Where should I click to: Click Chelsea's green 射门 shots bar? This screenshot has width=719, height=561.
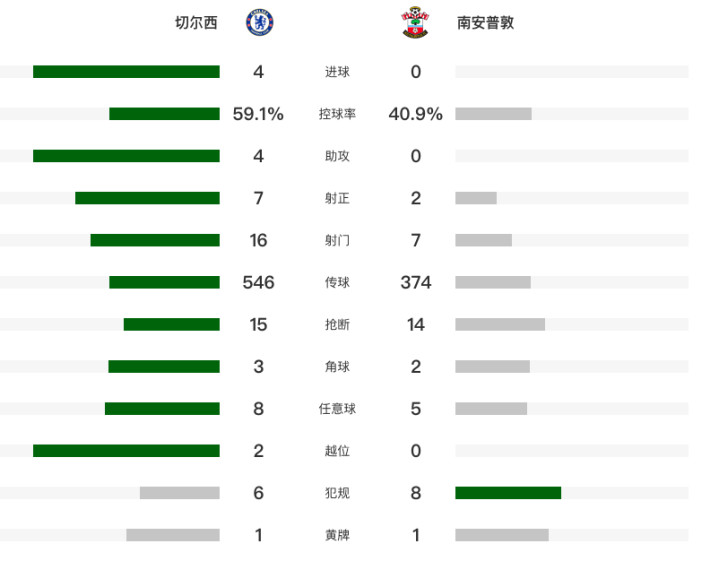(155, 240)
